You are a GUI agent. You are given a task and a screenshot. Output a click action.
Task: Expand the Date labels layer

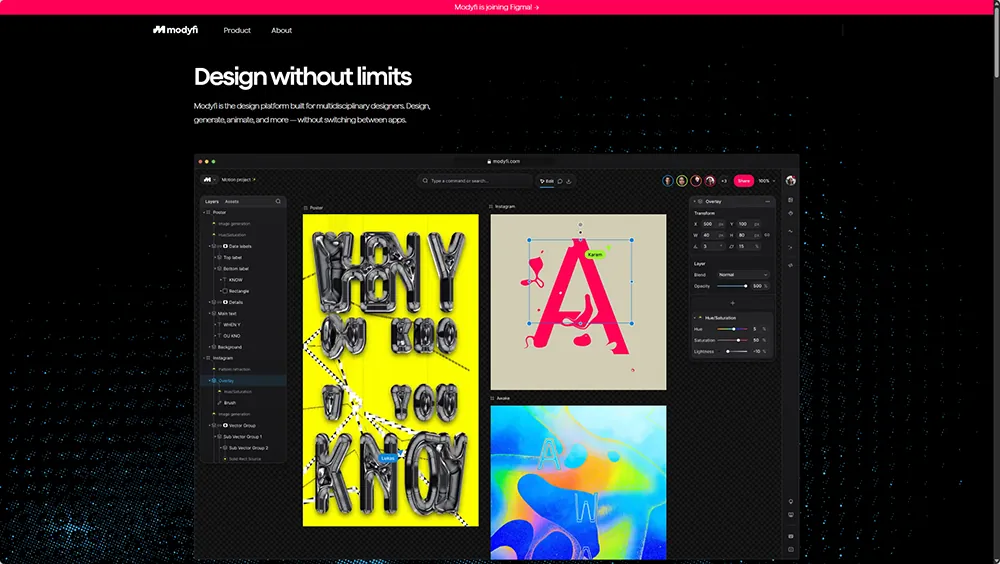209,246
